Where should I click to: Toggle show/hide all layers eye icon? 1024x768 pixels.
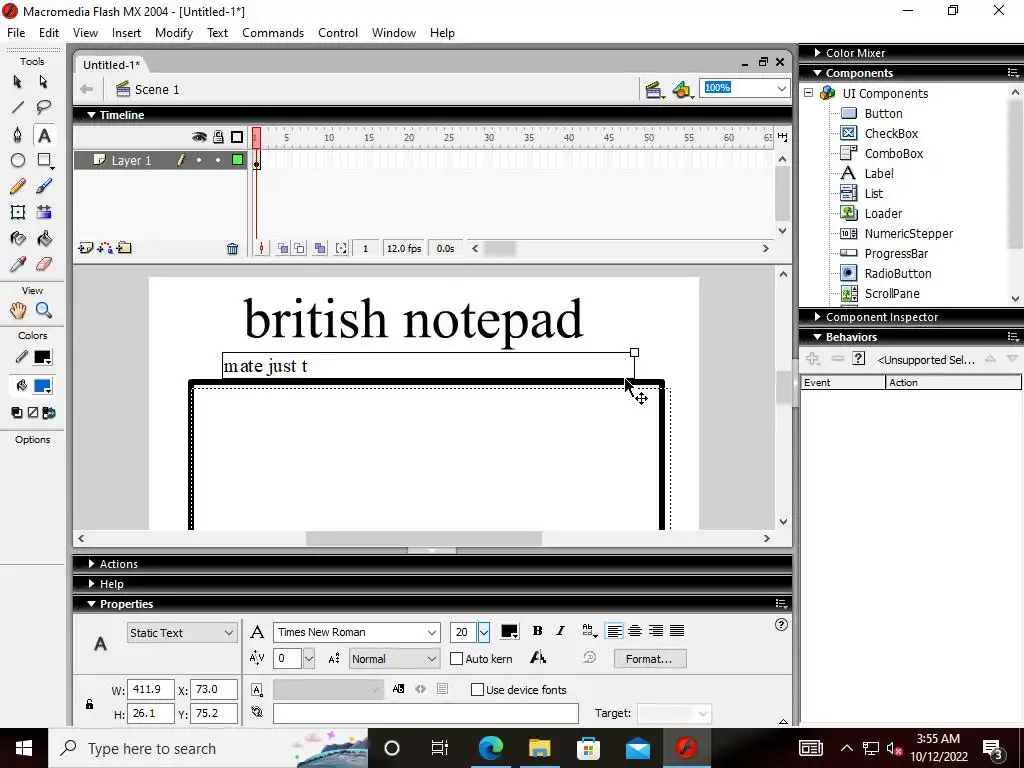[199, 137]
